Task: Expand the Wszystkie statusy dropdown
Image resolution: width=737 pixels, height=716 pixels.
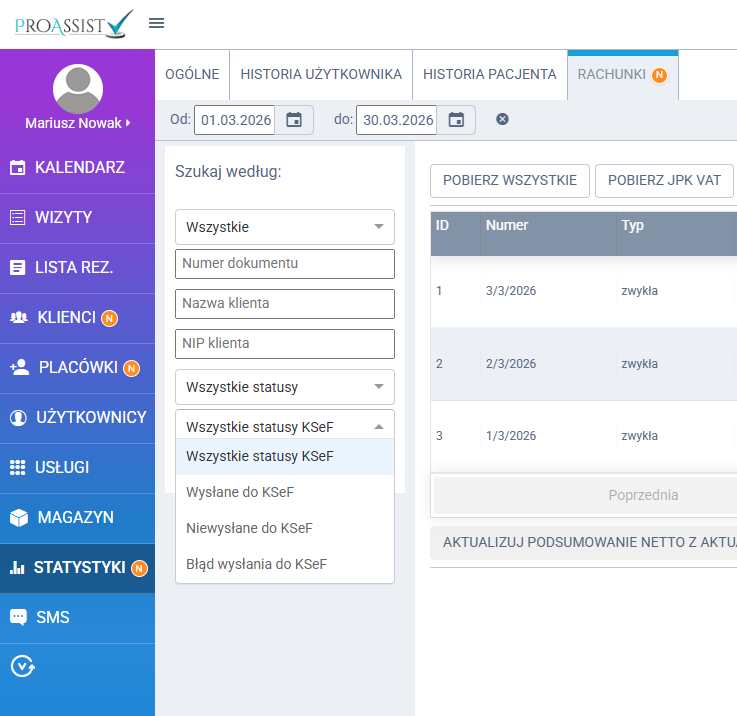Action: (284, 387)
